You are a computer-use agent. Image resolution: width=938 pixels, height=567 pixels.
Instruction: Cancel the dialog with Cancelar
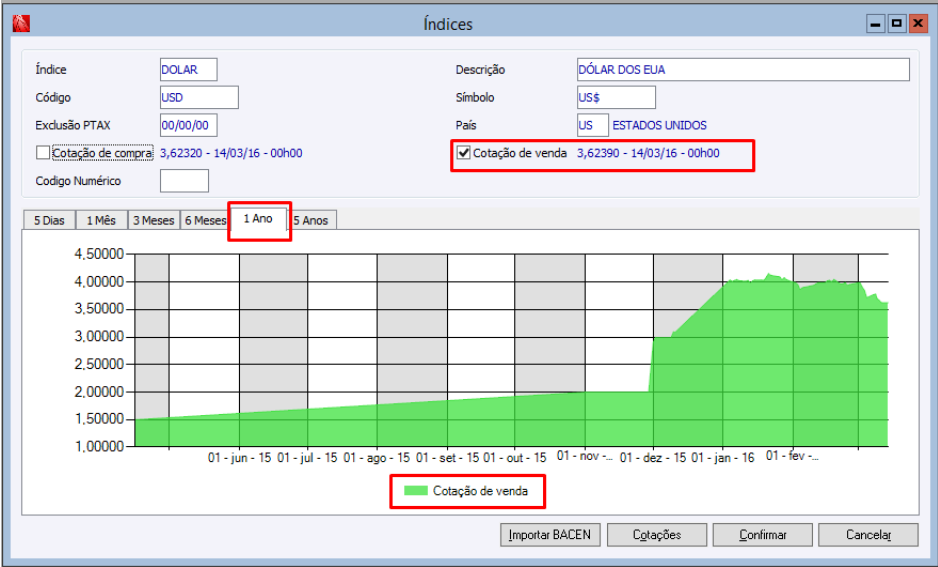coord(868,535)
